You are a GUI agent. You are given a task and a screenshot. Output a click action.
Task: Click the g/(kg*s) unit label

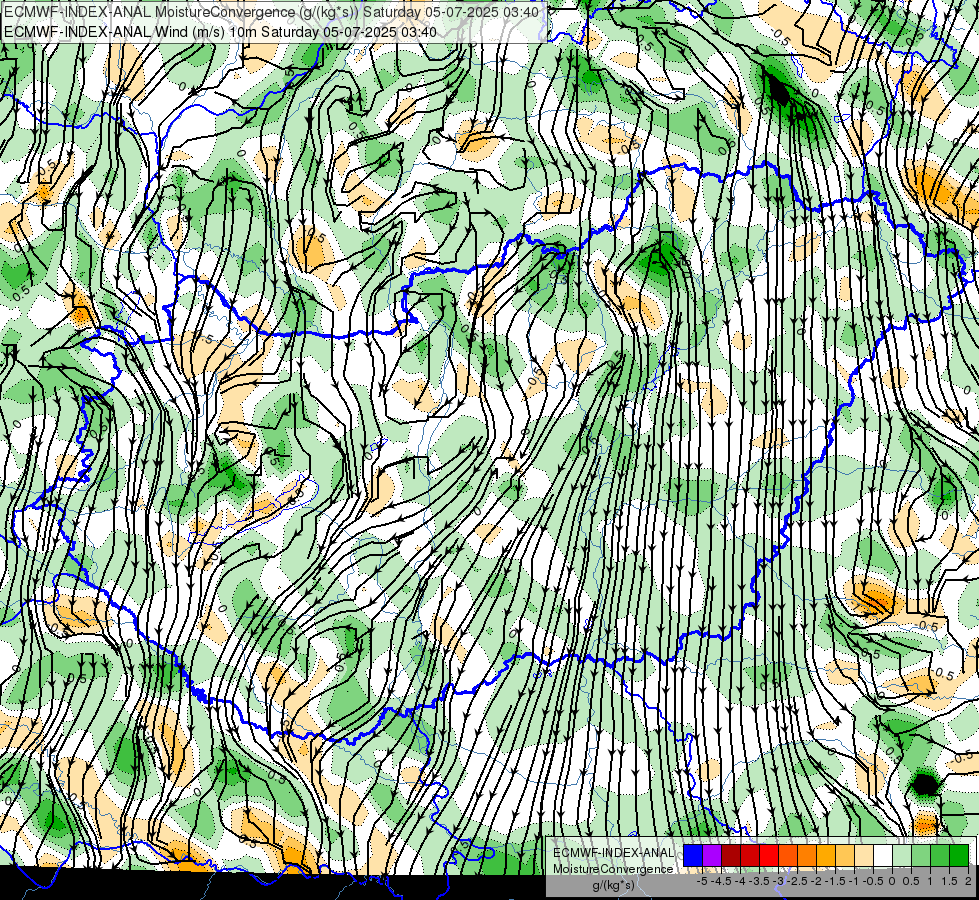[x=613, y=886]
